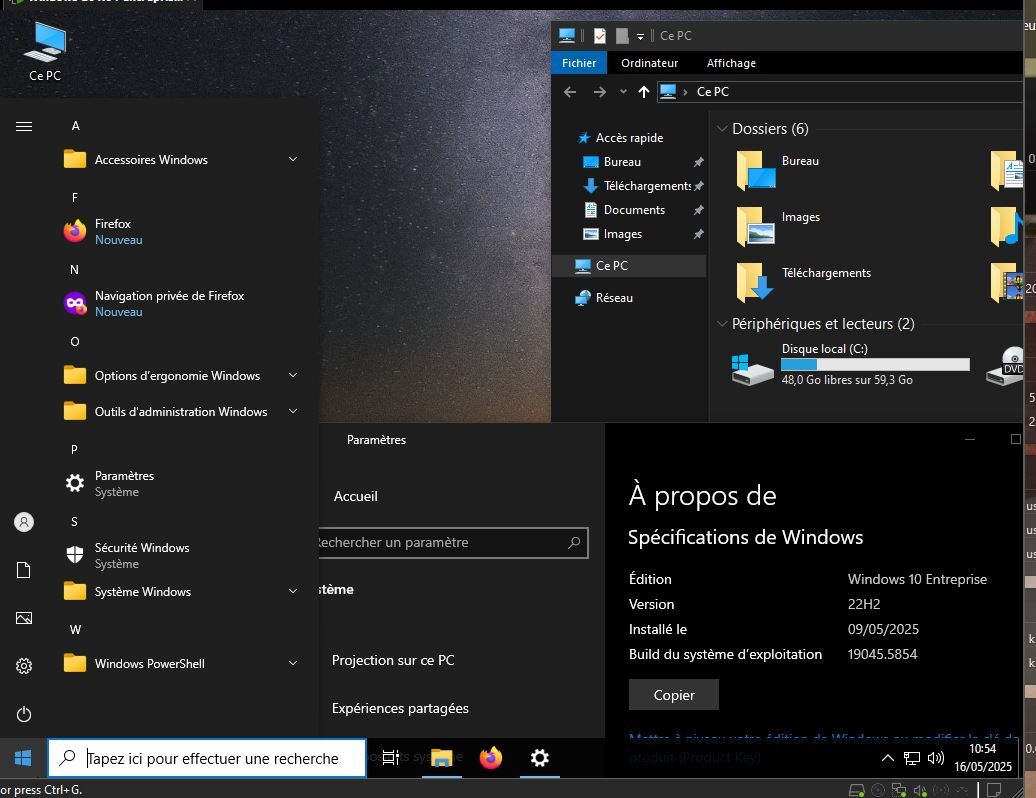The image size is (1036, 798).
Task: Open Firefox from the taskbar
Action: (491, 758)
